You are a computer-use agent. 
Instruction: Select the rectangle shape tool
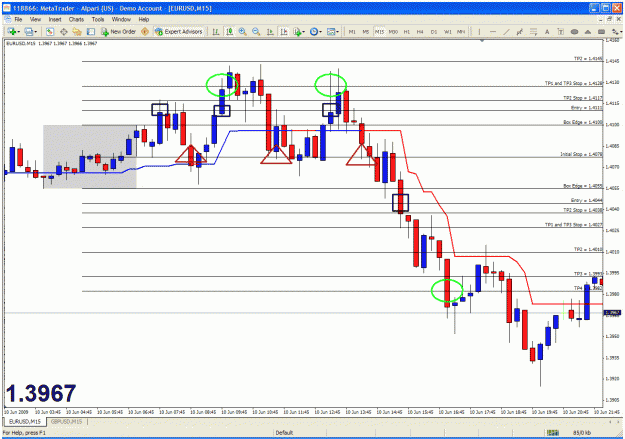601,31
